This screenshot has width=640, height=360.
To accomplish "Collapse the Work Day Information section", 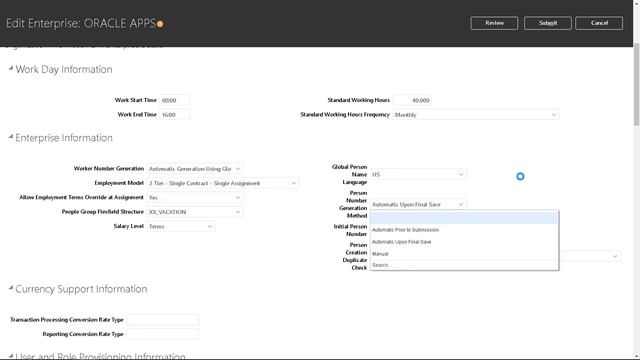I will click(x=11, y=69).
